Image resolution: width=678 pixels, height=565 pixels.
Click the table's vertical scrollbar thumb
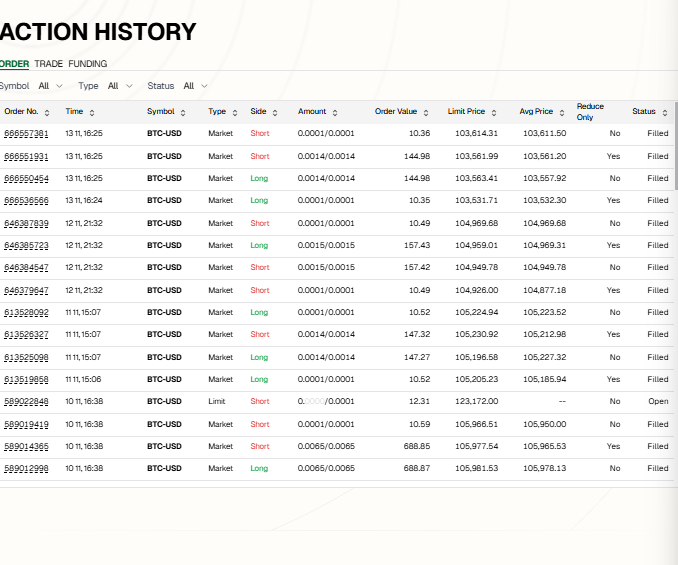pyautogui.click(x=676, y=146)
